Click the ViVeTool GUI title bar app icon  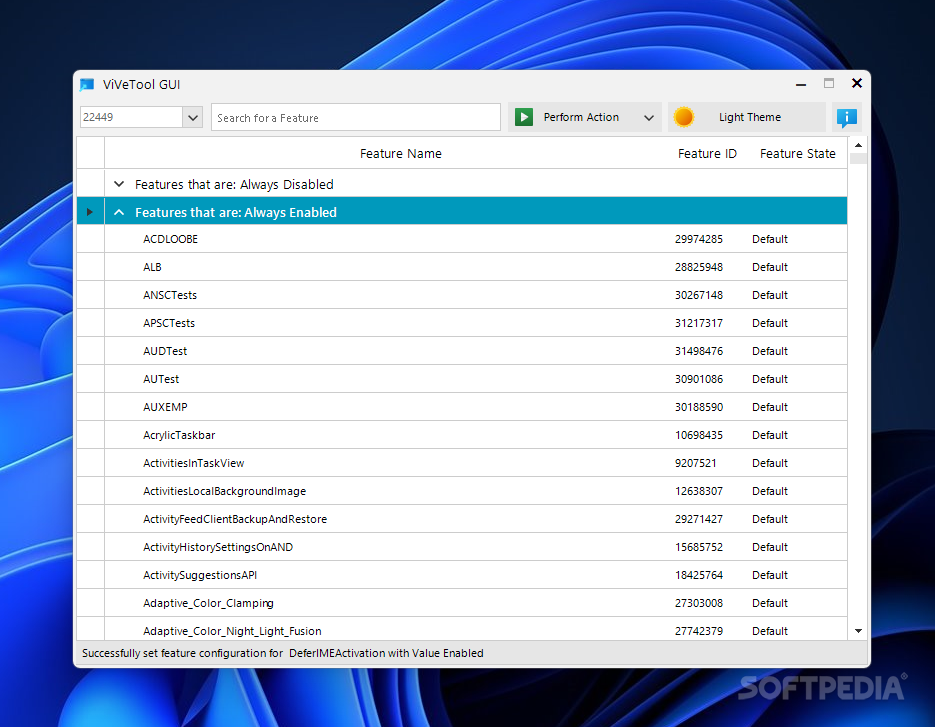tap(87, 85)
